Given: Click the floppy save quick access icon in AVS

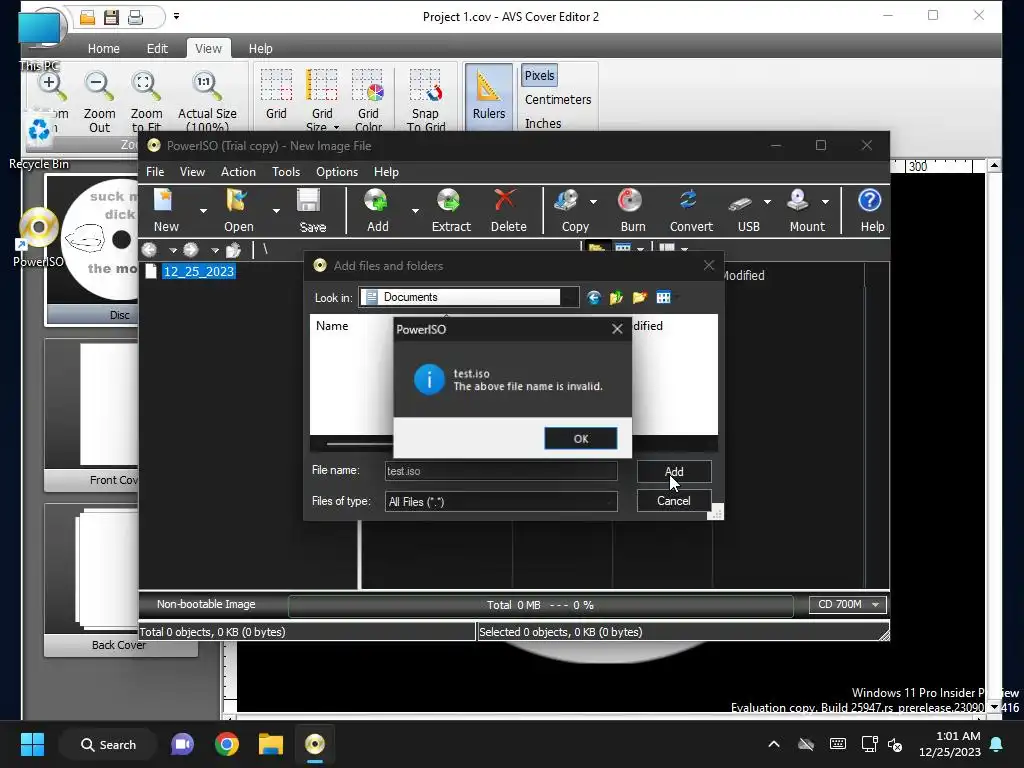Looking at the screenshot, I should pyautogui.click(x=111, y=17).
